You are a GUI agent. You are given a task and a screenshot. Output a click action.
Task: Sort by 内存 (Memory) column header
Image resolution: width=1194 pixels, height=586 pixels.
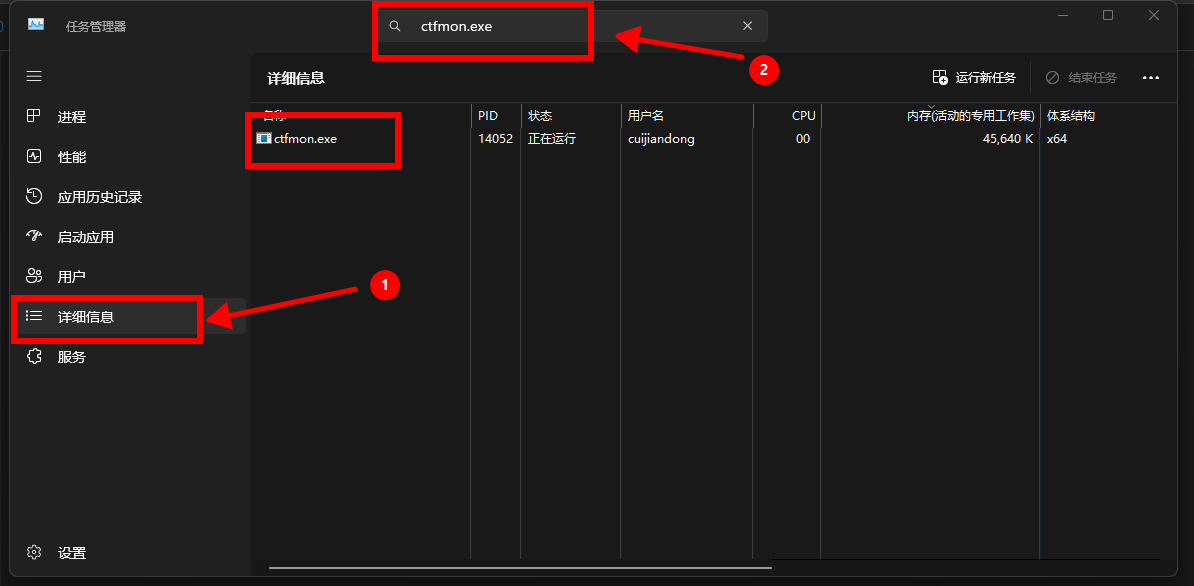pos(970,116)
